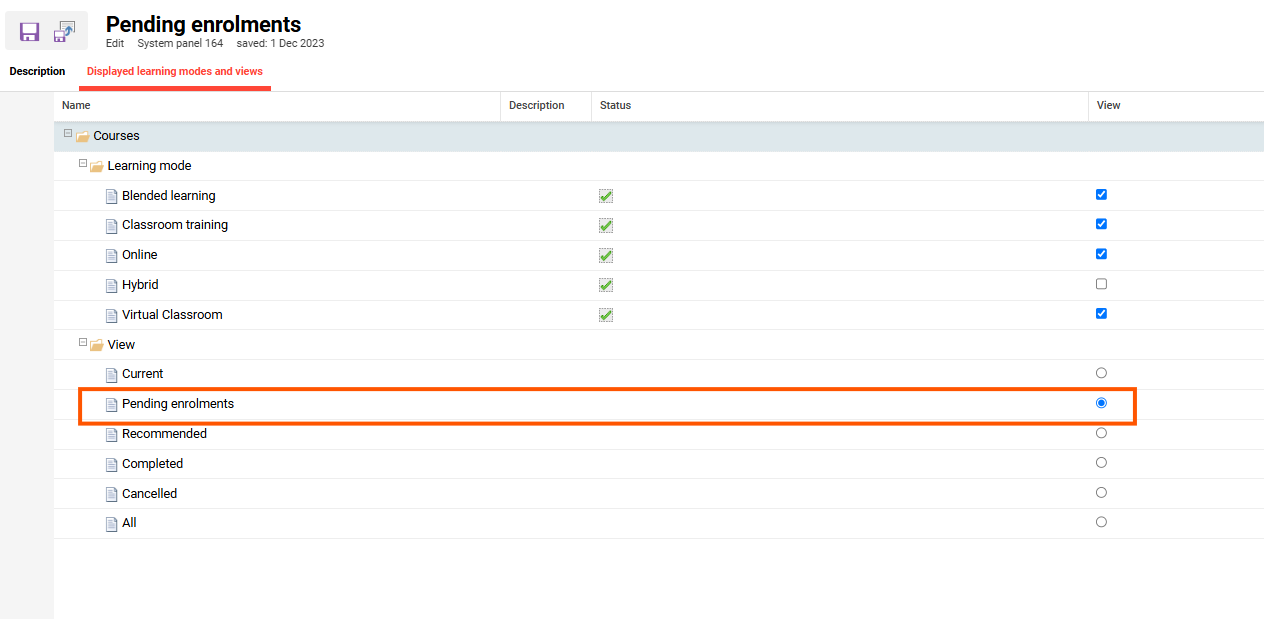1264x619 pixels.
Task: Click the Save floppy disk icon
Action: pos(29,32)
